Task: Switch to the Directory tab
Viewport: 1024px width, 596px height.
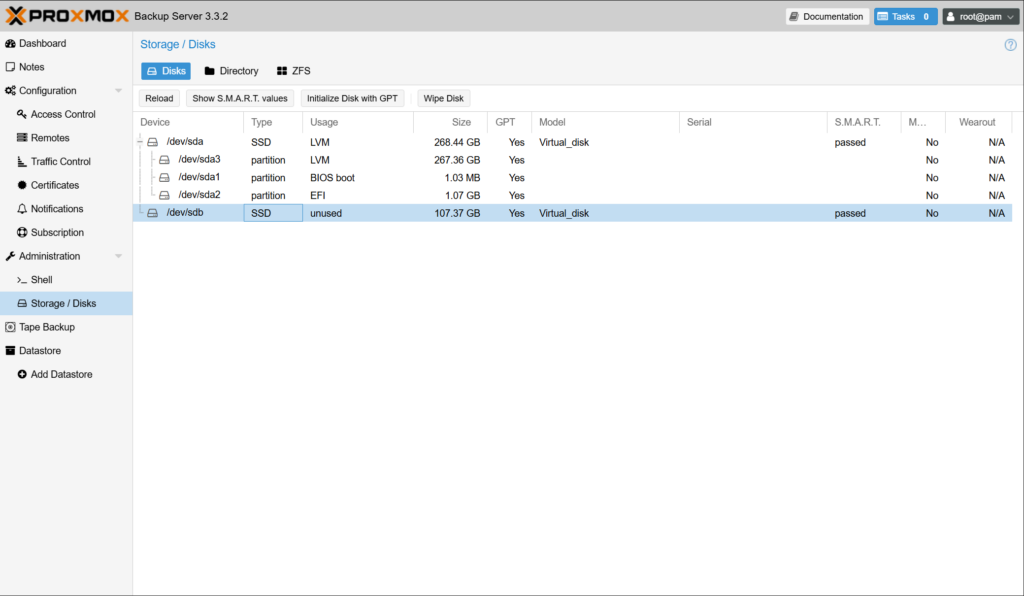Action: click(231, 71)
